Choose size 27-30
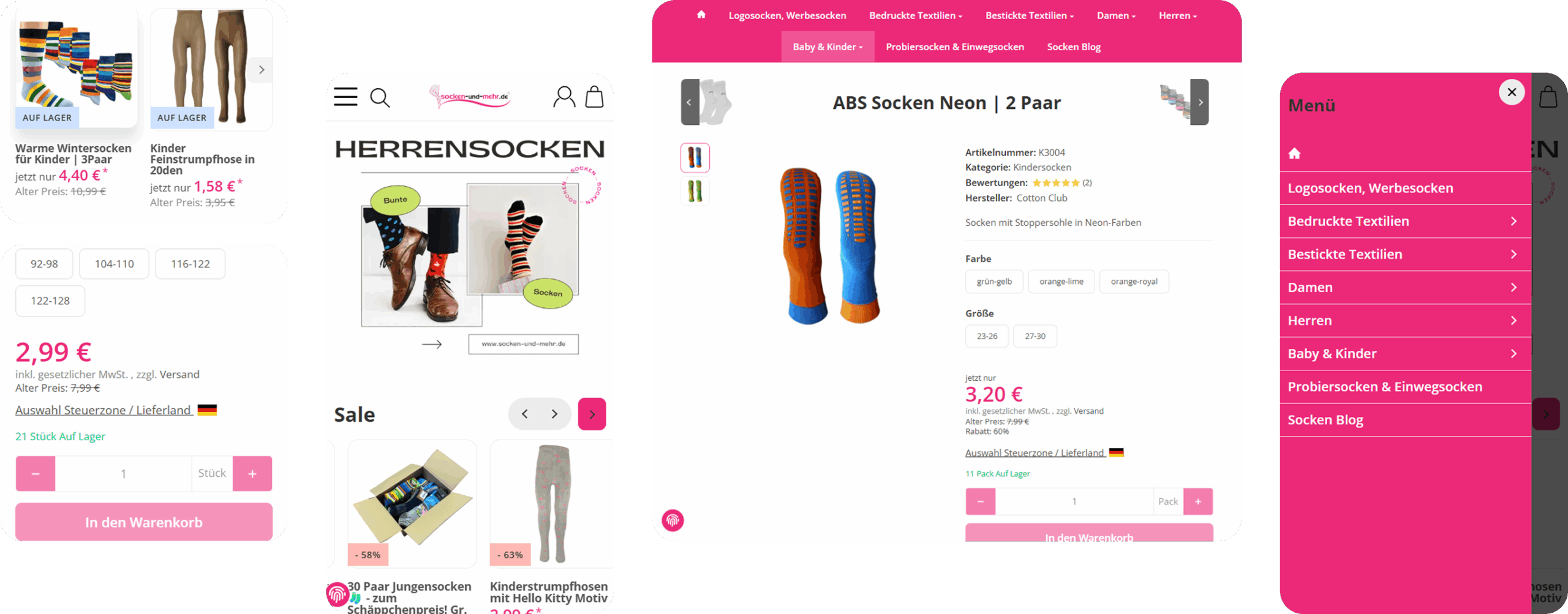 click(1035, 336)
